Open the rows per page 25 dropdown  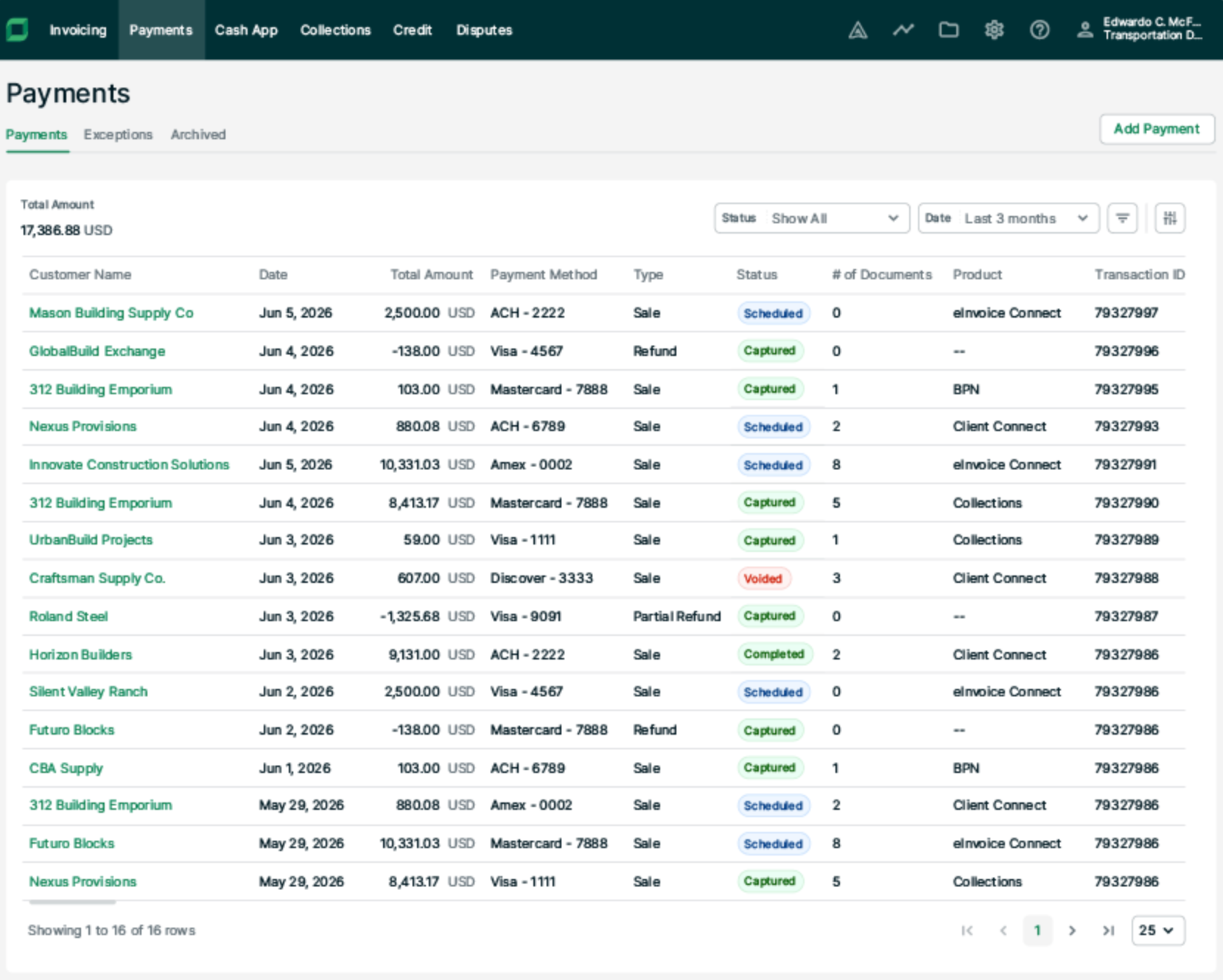point(1158,931)
